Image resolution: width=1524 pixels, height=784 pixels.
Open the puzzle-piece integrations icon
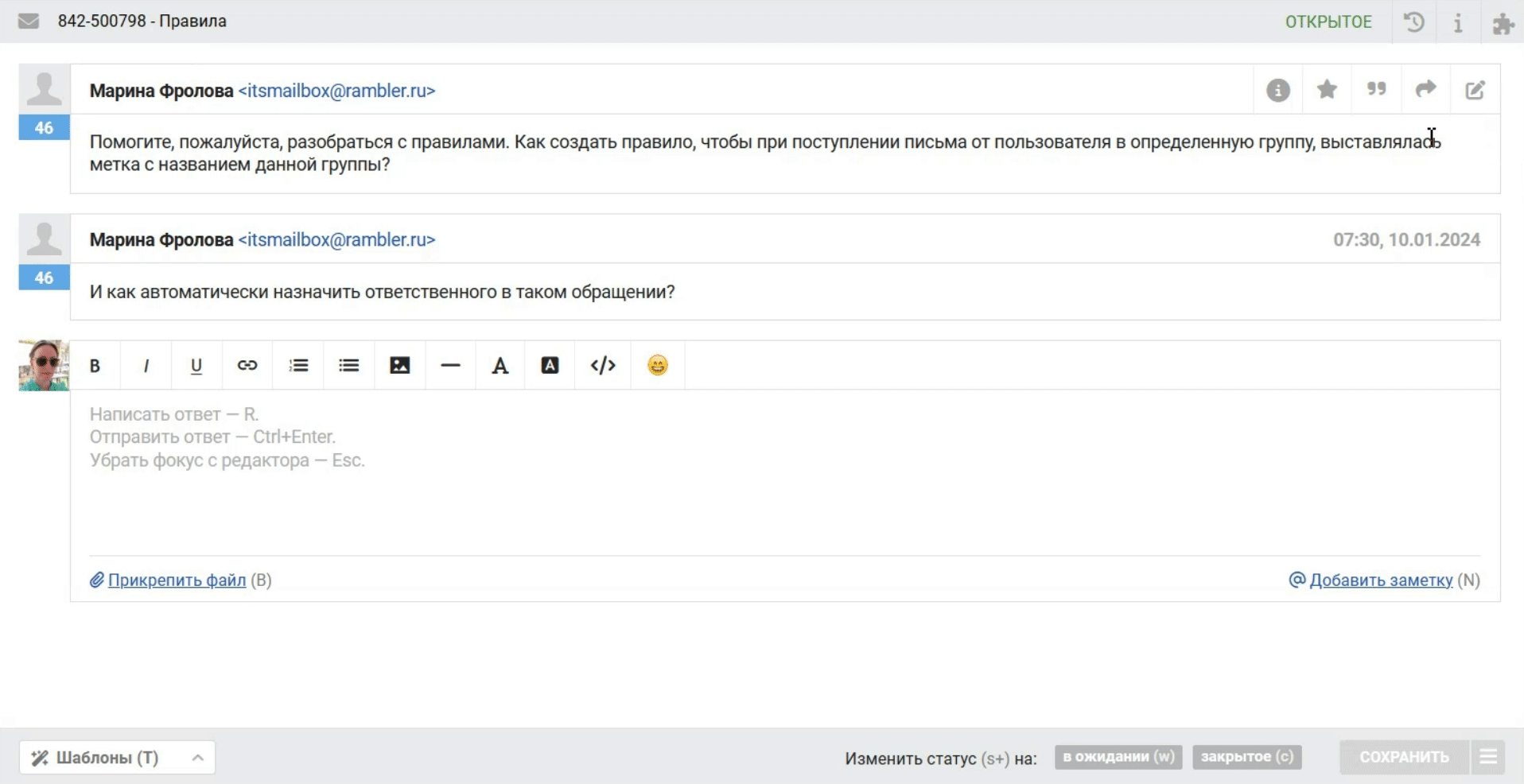tap(1503, 23)
